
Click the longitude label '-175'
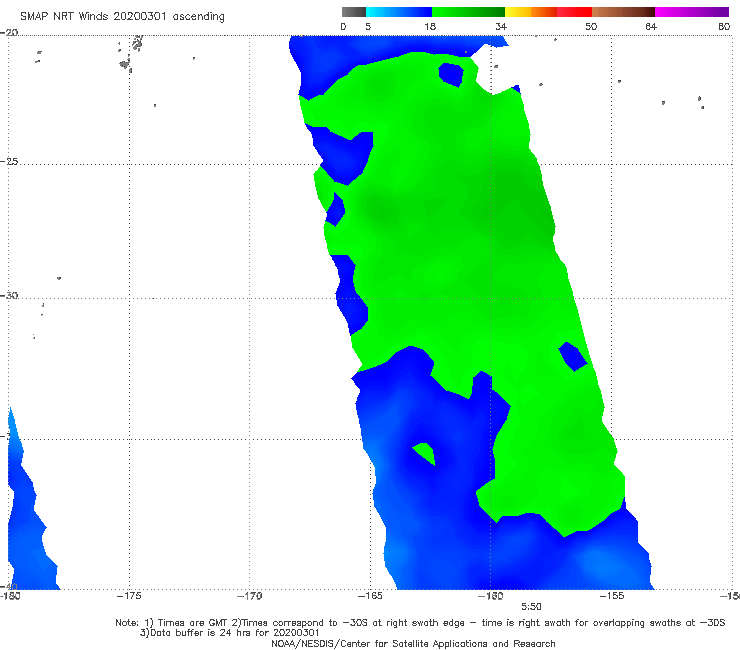[129, 596]
